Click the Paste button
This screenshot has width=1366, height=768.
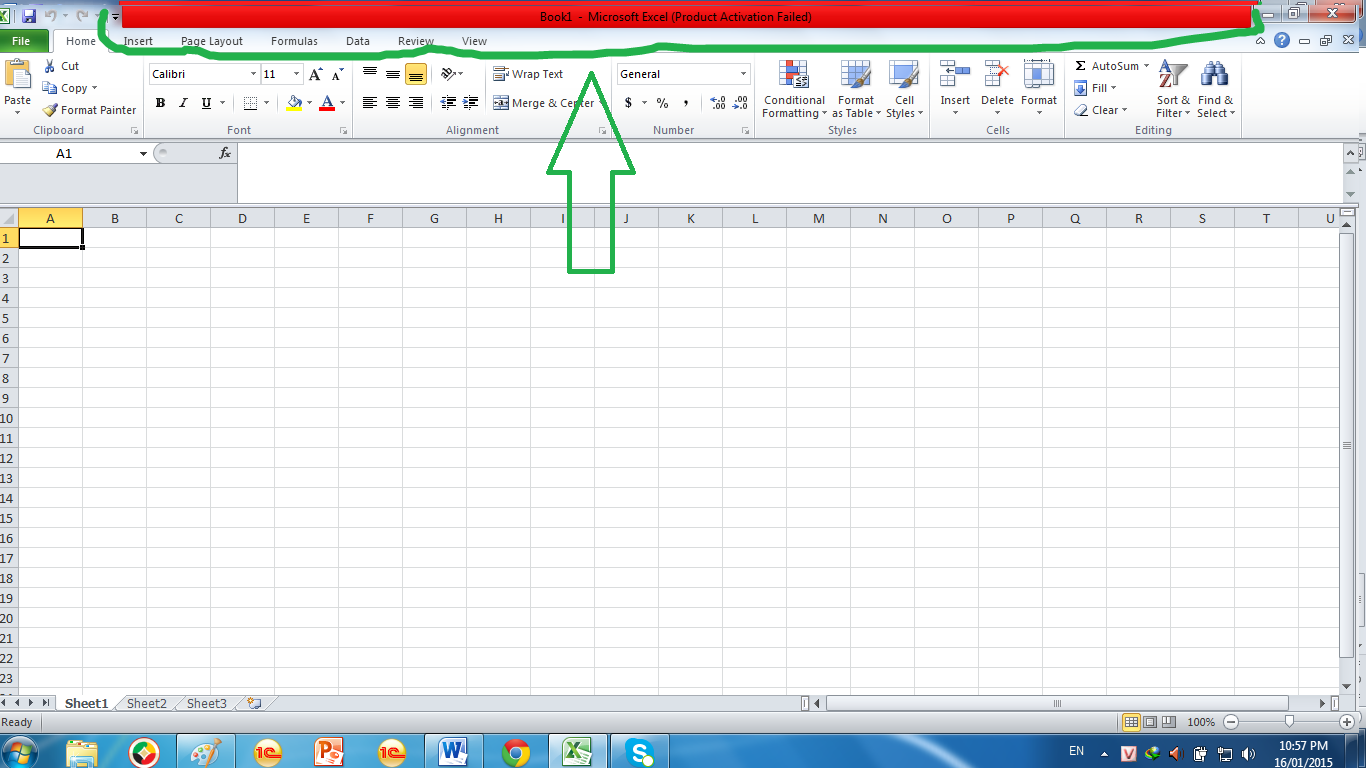point(18,85)
